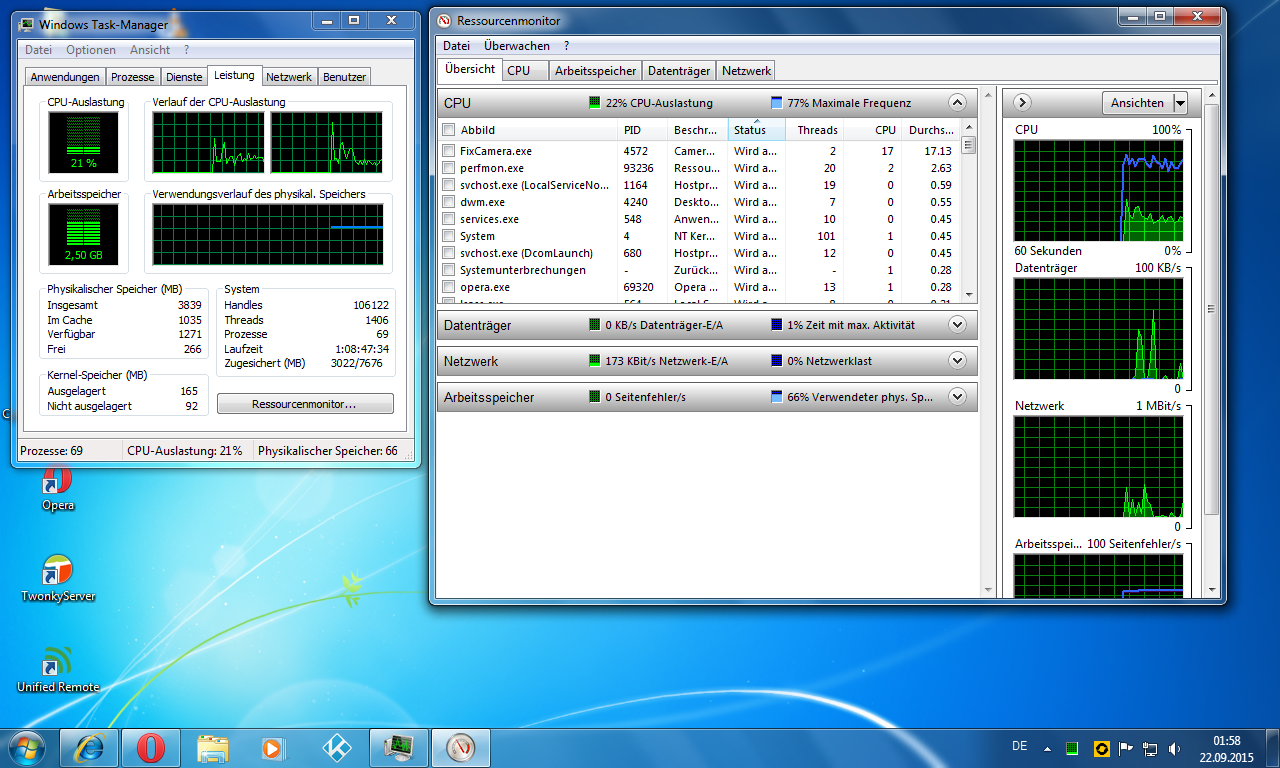The height and width of the screenshot is (768, 1280).
Task: Click the DE language indicator in tray
Action: [1019, 747]
